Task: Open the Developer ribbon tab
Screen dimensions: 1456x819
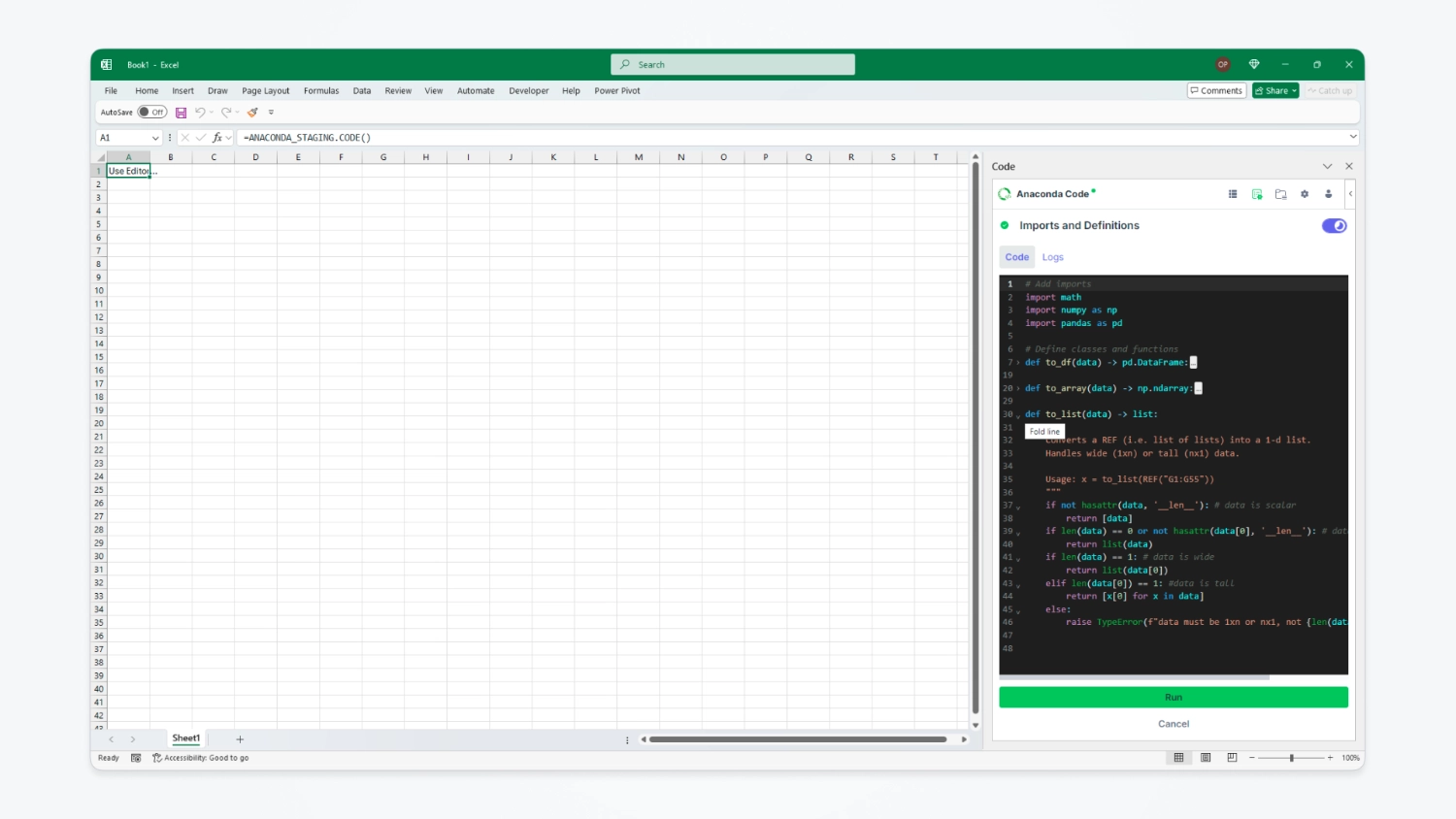Action: pyautogui.click(x=529, y=91)
